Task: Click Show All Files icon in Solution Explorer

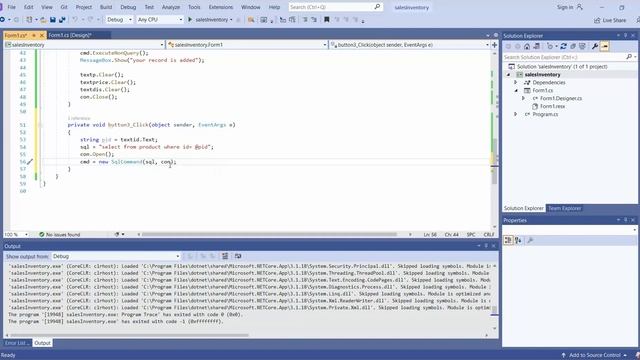Action: coord(582,47)
